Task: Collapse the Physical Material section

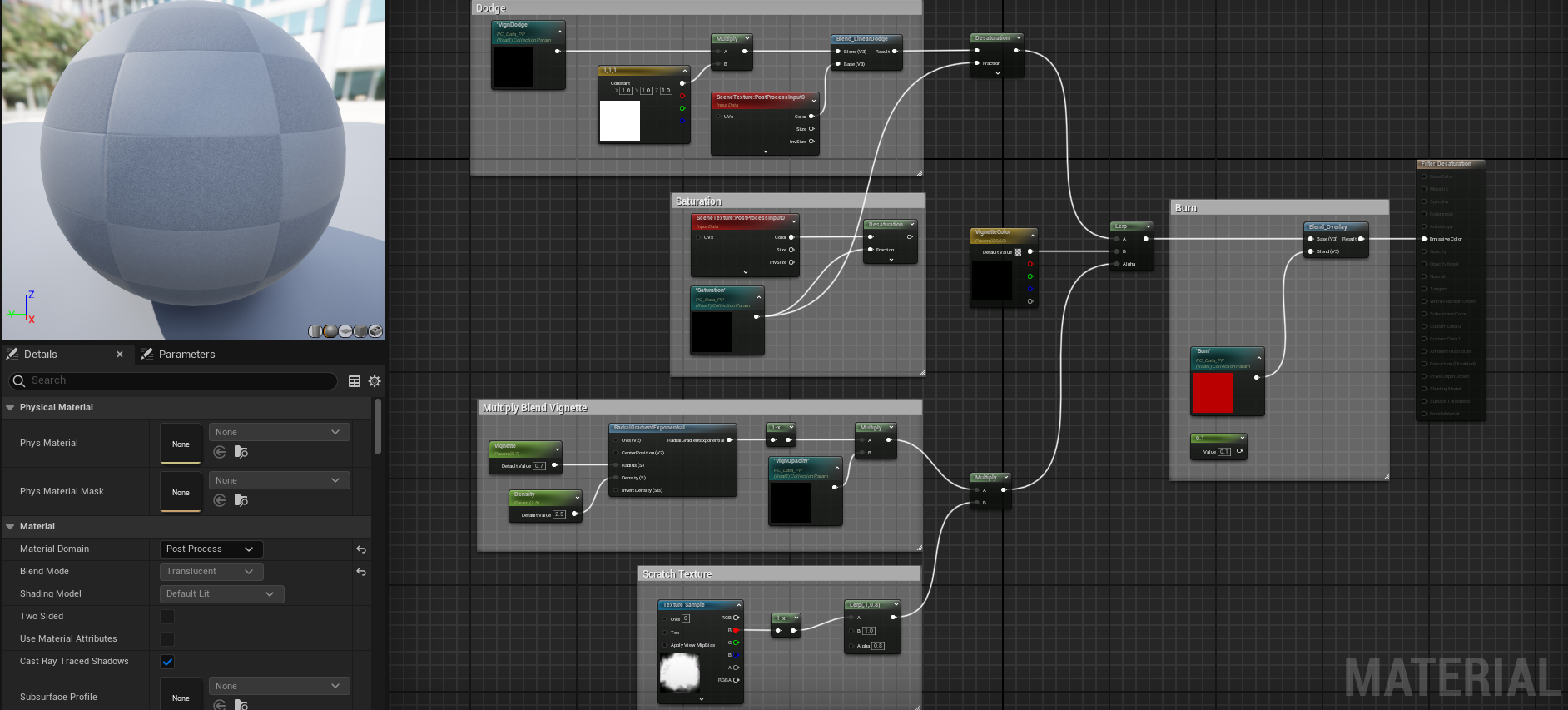Action: [x=10, y=408]
